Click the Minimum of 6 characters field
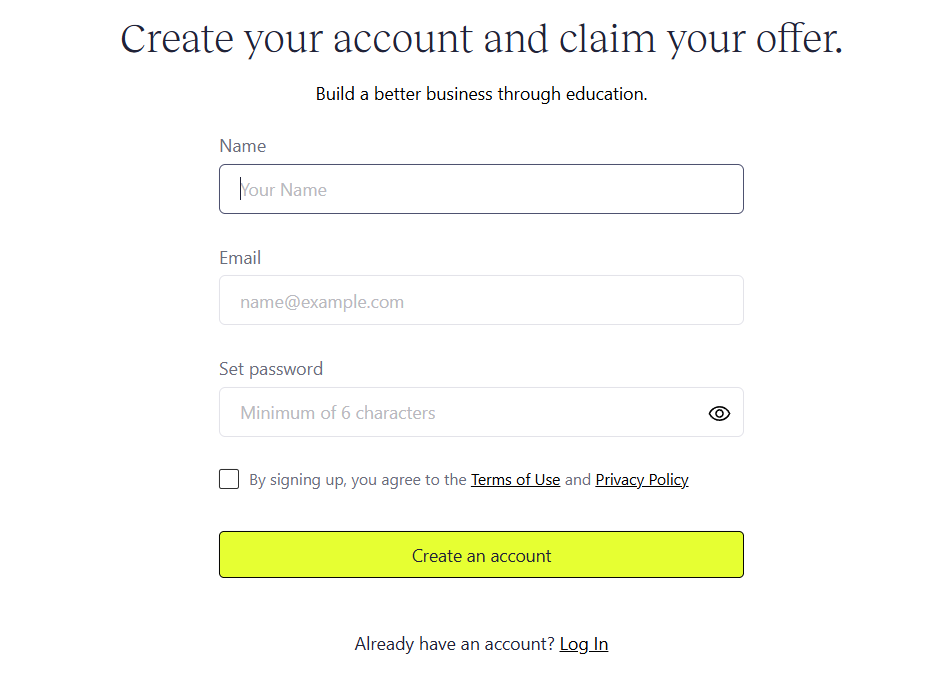The image size is (936, 683). point(450,412)
